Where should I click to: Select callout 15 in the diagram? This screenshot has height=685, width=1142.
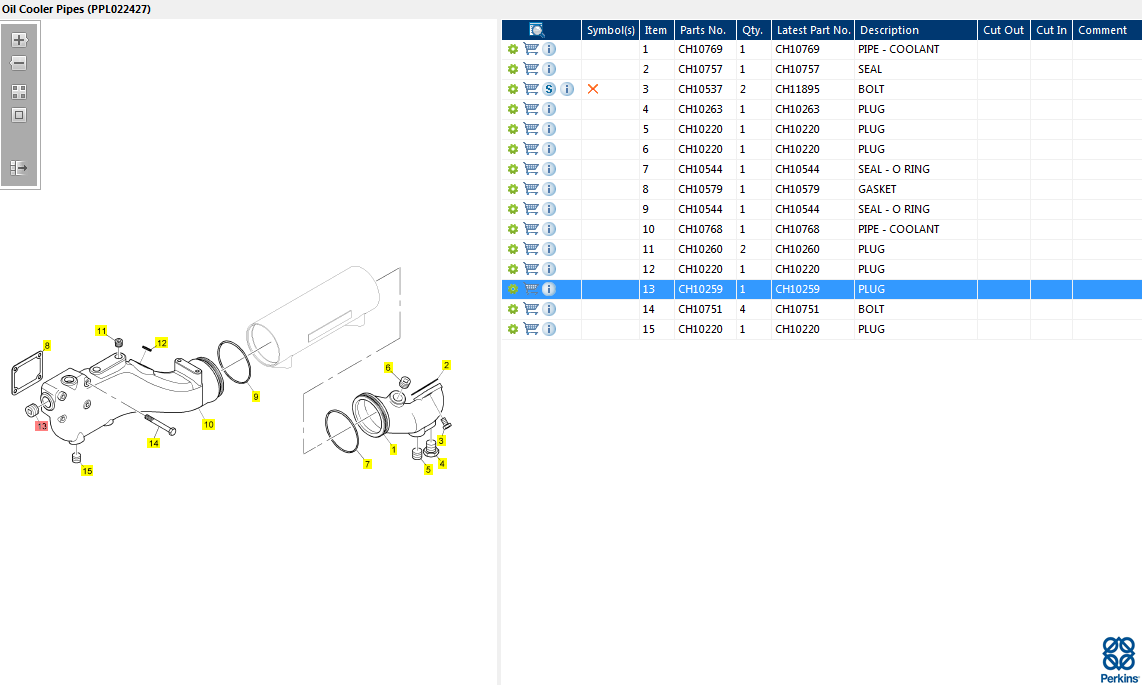coord(87,471)
